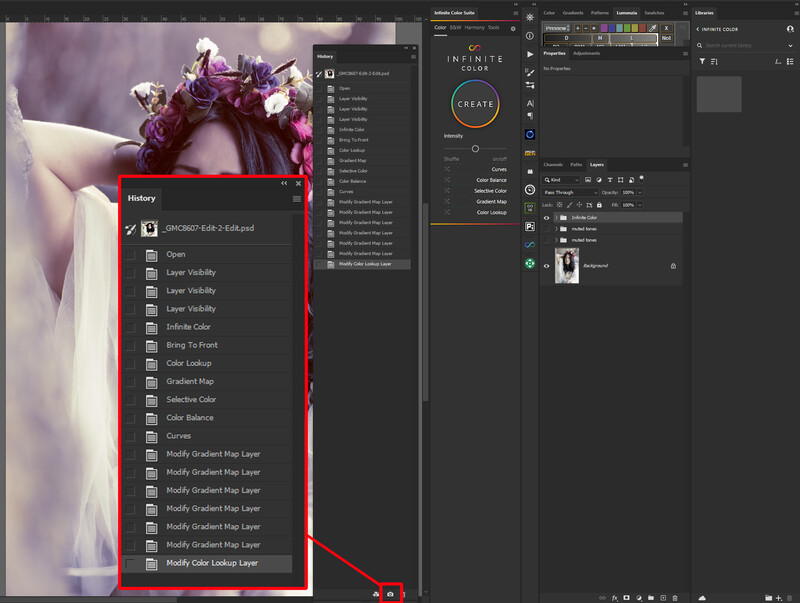Open the Actions panel play icon
This screenshot has width=800, height=603.
click(530, 54)
